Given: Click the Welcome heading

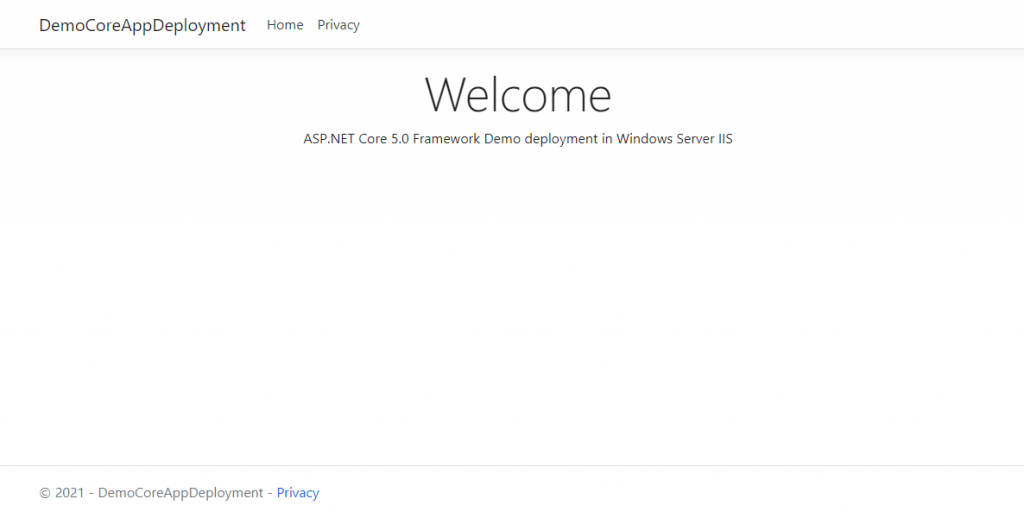Looking at the screenshot, I should click(518, 95).
